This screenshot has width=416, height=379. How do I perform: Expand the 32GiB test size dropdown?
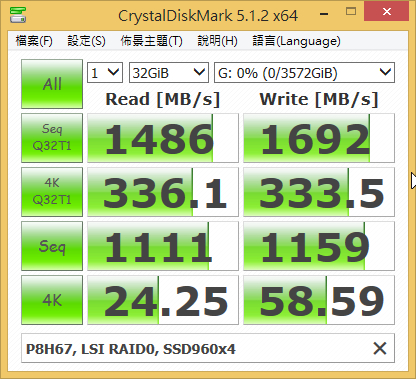(x=169, y=72)
